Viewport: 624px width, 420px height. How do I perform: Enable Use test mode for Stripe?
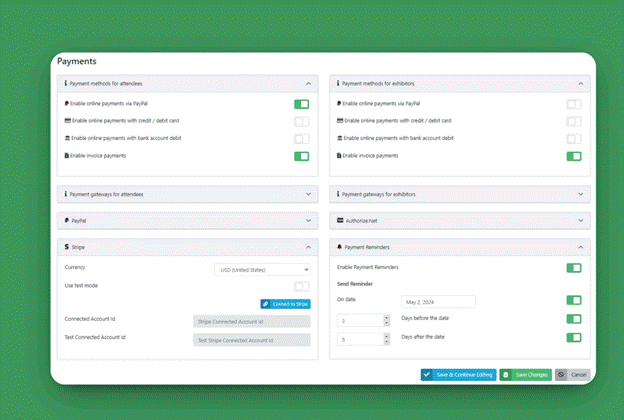301,286
